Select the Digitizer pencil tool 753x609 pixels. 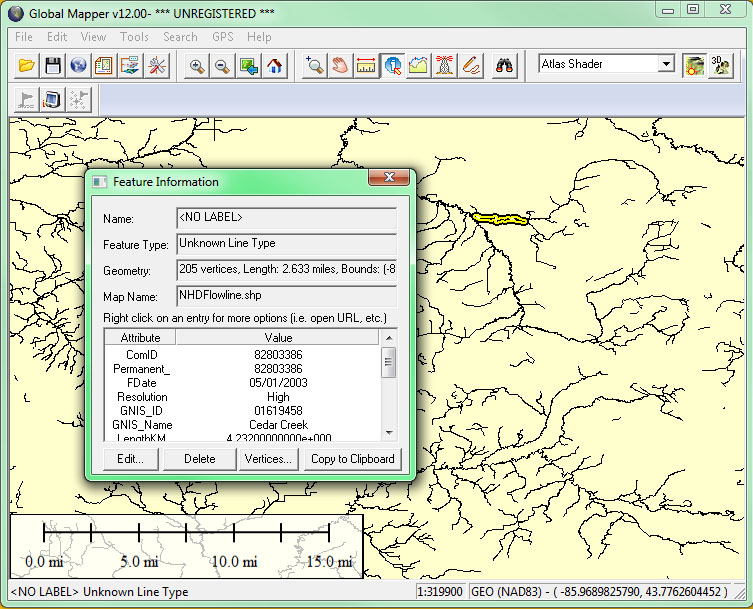tap(470, 65)
